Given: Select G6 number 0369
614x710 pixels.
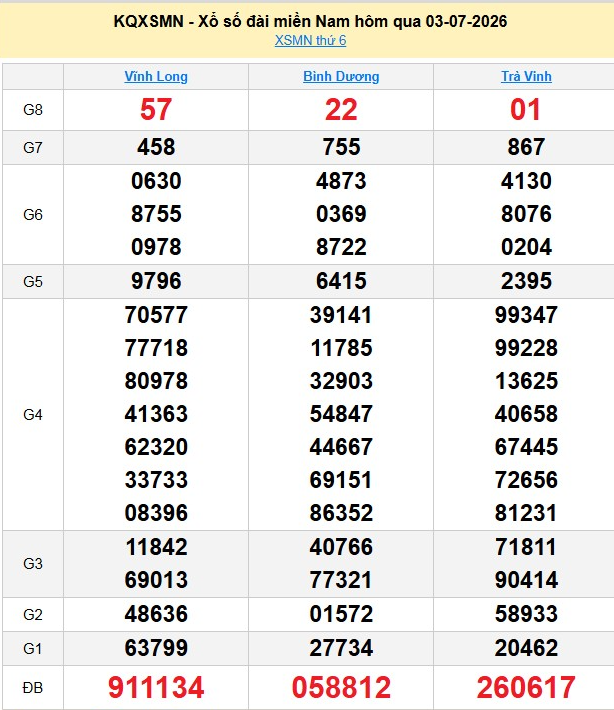Looking at the screenshot, I should [341, 214].
